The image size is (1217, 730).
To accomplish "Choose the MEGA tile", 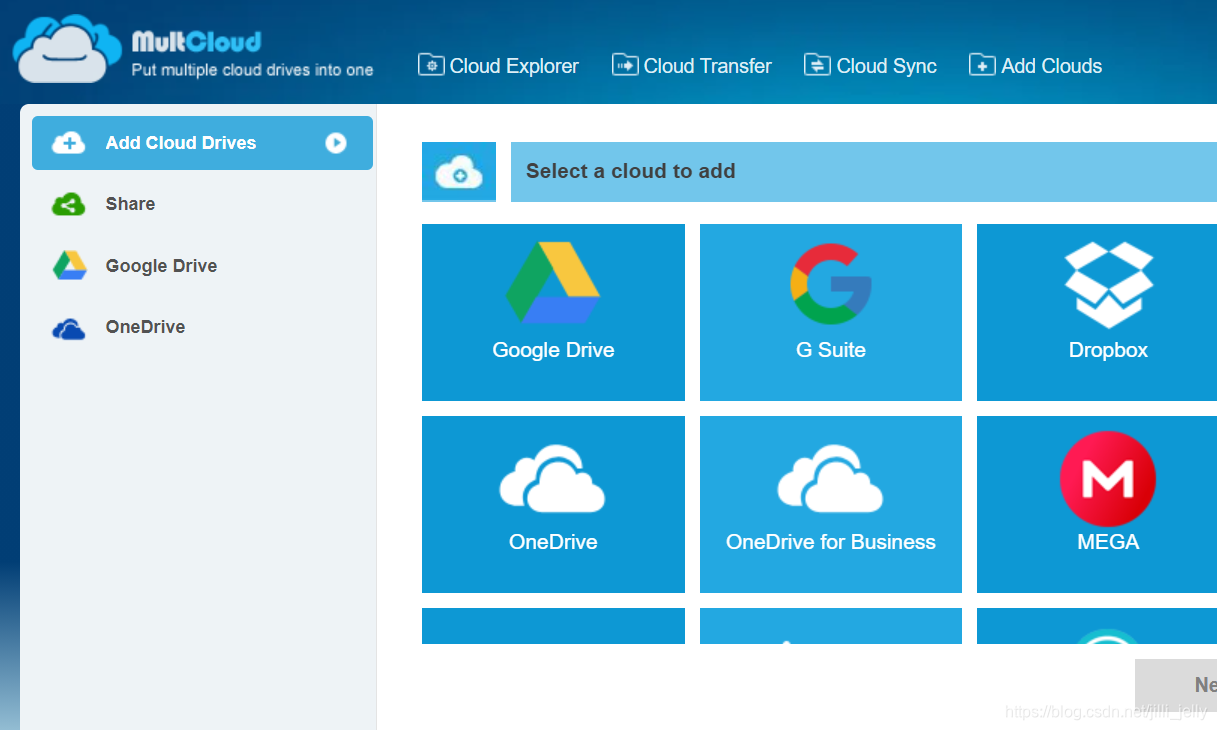I will pos(1097,504).
